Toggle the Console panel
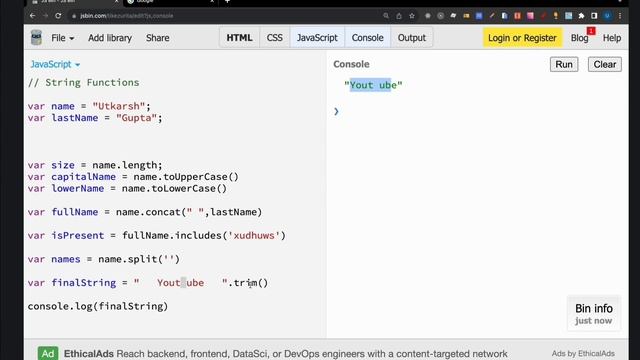The height and width of the screenshot is (360, 640). [x=367, y=38]
